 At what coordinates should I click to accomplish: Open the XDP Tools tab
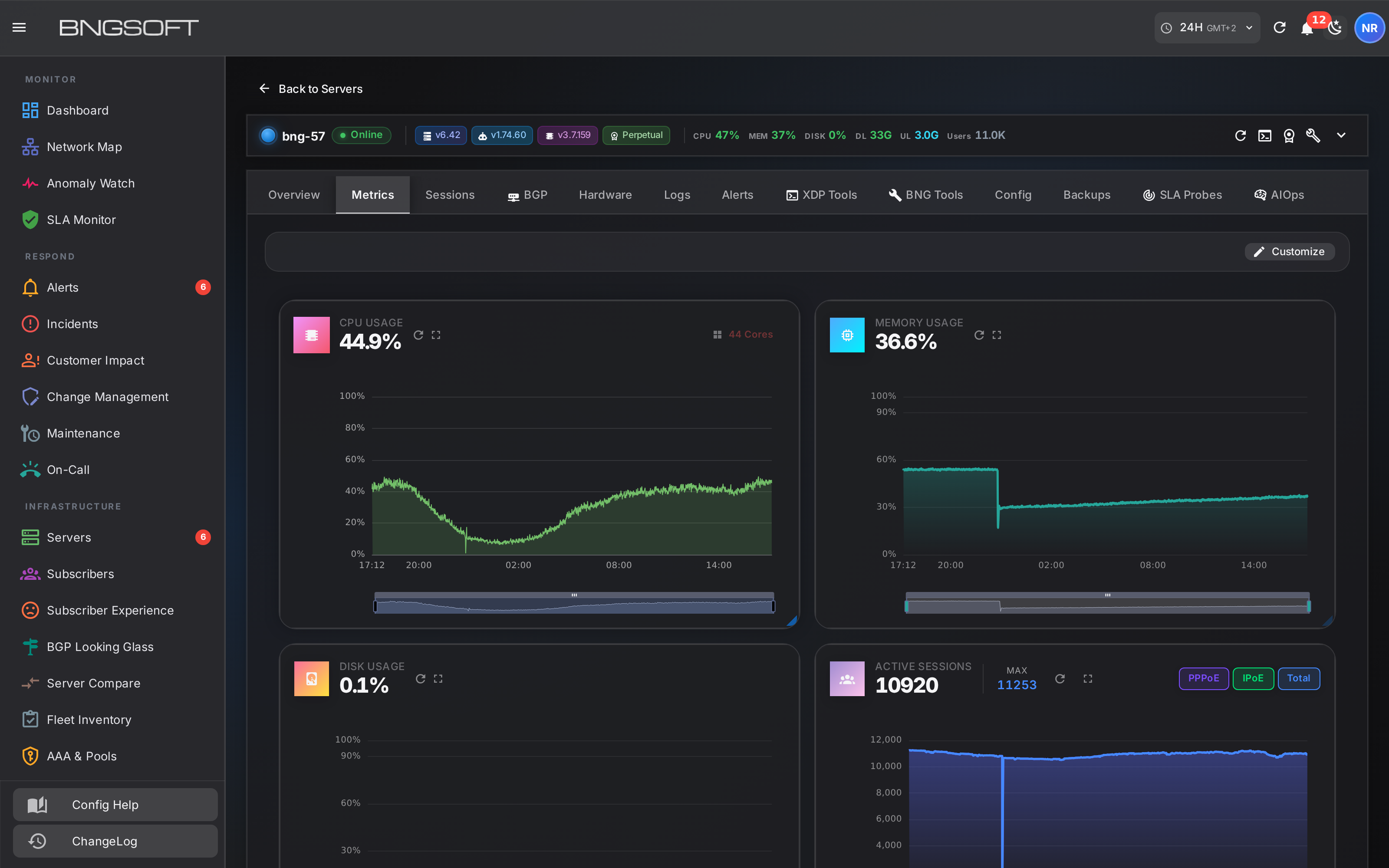click(x=821, y=195)
